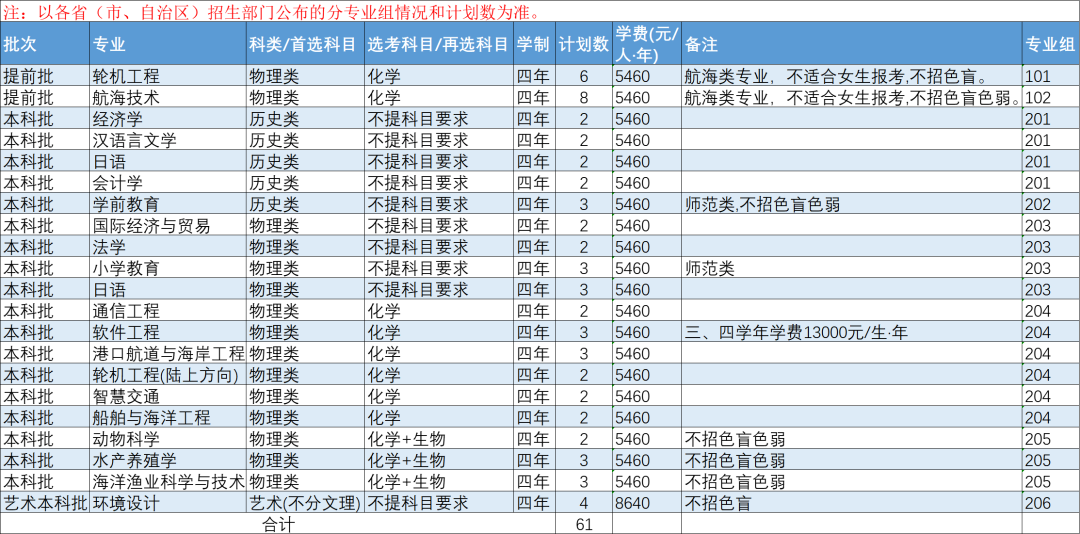The image size is (1080, 534).
Task: Select the 水产养殖学 cell
Action: (168, 460)
